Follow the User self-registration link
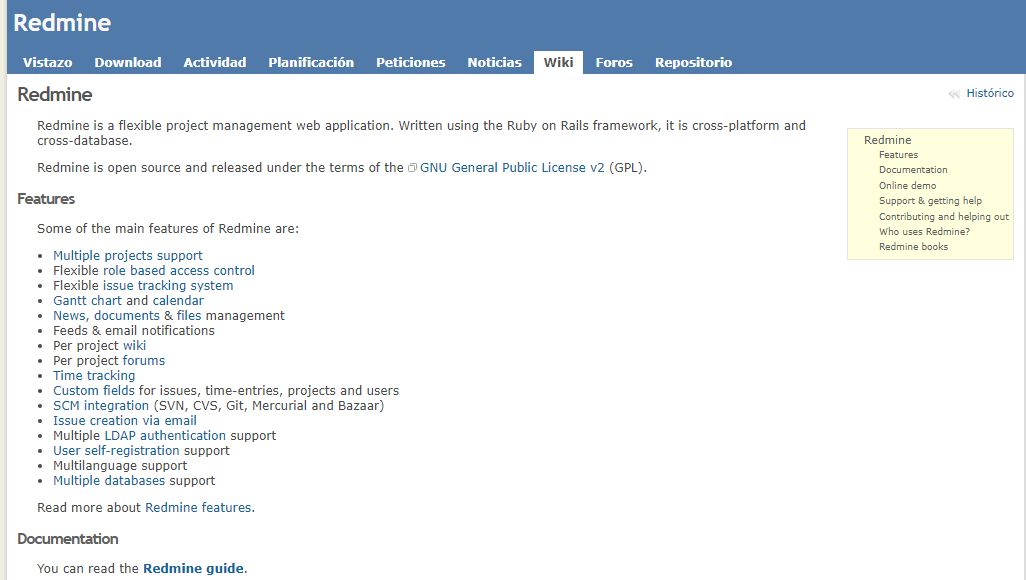This screenshot has width=1026, height=580. 116,451
